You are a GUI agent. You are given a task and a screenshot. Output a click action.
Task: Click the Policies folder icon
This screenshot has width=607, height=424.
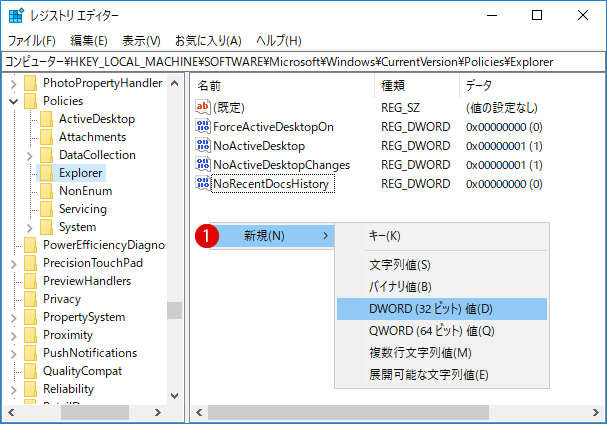tap(30, 101)
